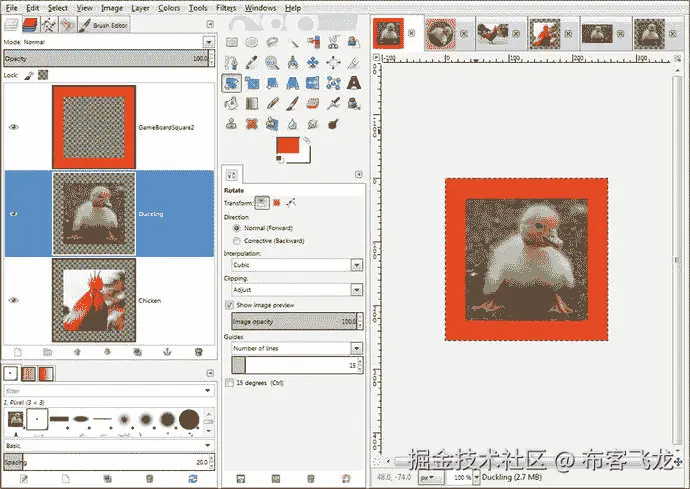690x489 pixels.
Task: Select the Free Select lasso tool
Action: pyautogui.click(x=272, y=42)
